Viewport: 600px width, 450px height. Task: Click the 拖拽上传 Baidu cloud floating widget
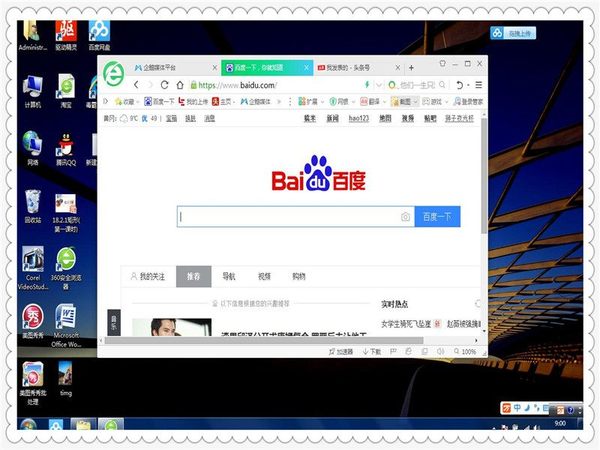click(513, 33)
